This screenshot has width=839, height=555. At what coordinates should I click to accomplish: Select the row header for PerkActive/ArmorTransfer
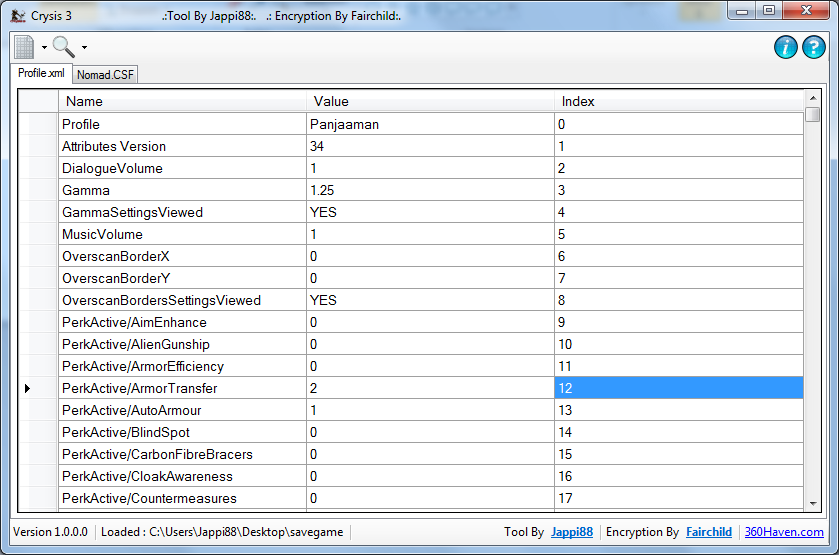(38, 388)
